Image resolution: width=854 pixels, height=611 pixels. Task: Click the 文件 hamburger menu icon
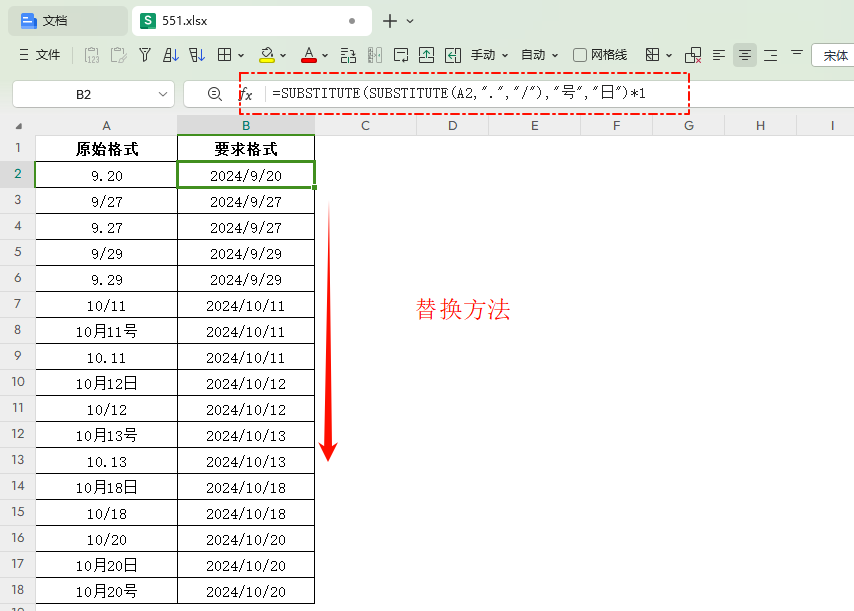tap(24, 55)
